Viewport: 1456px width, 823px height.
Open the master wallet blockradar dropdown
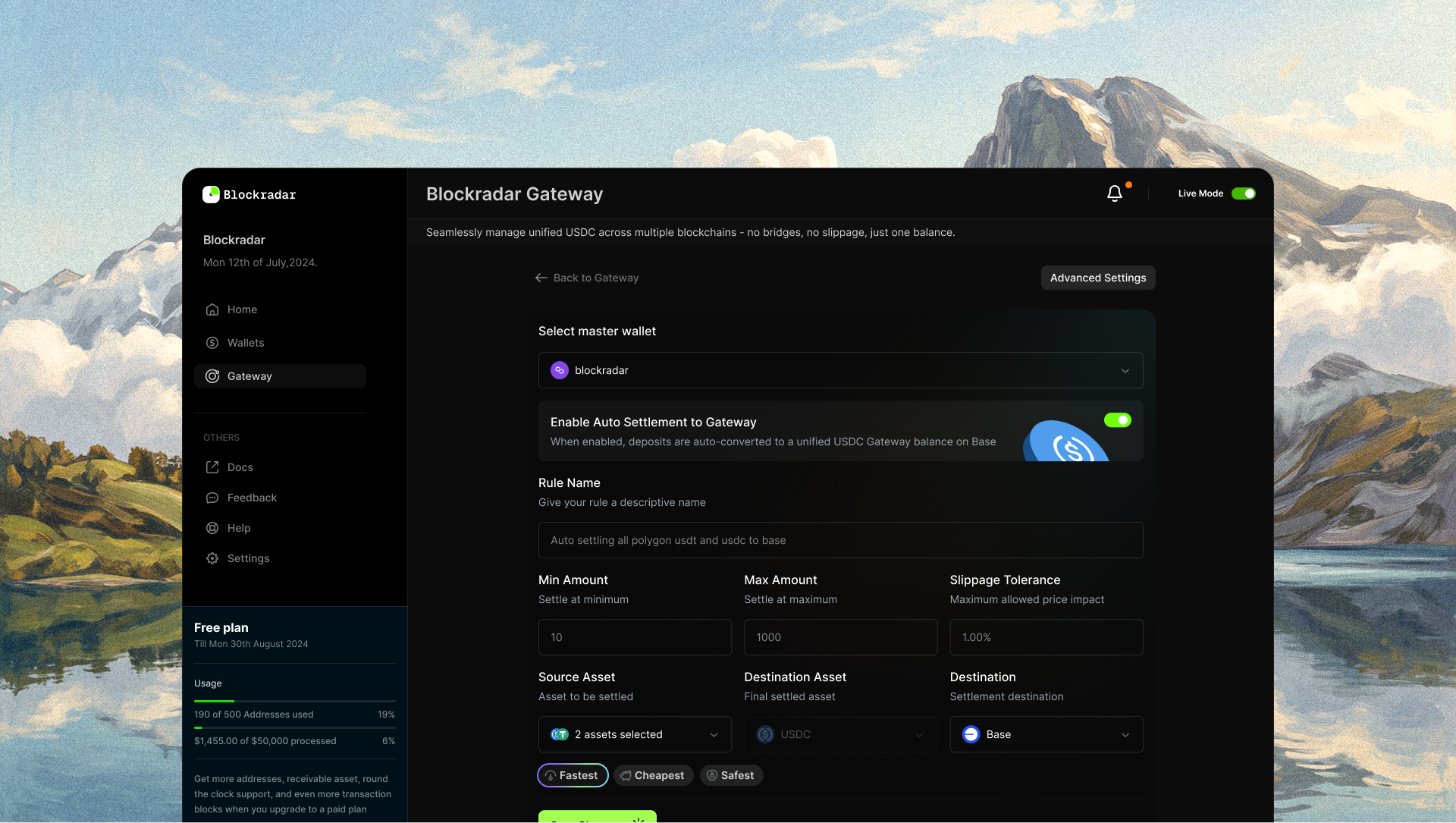[840, 370]
